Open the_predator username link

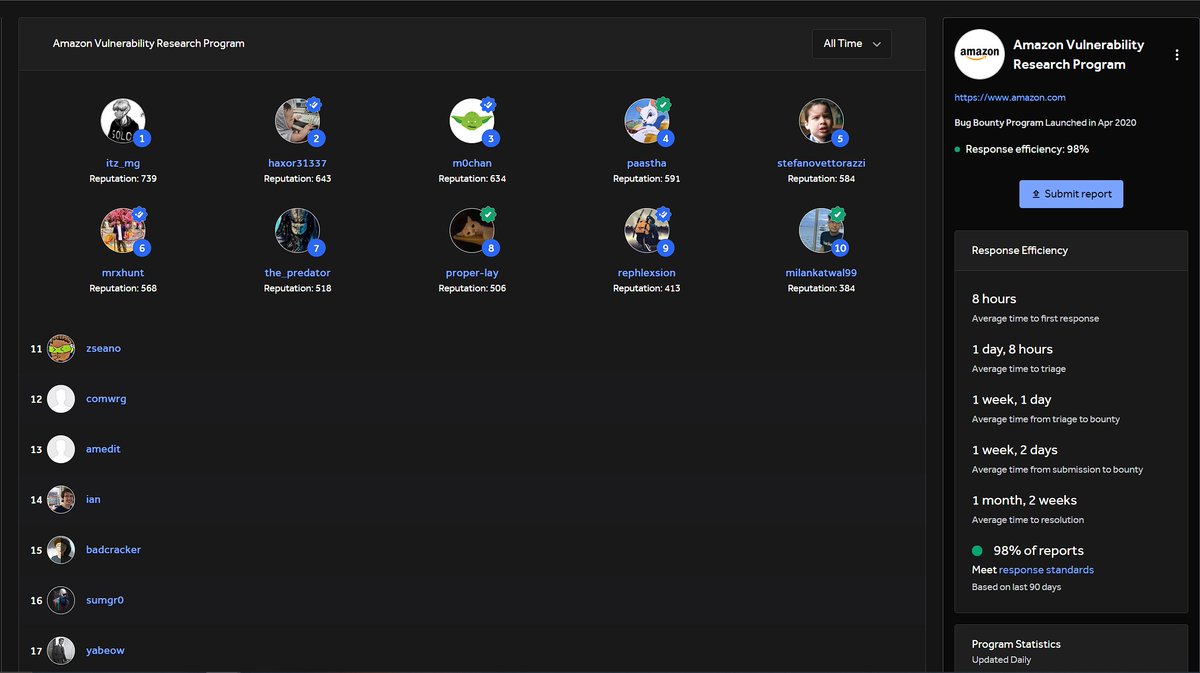(297, 273)
